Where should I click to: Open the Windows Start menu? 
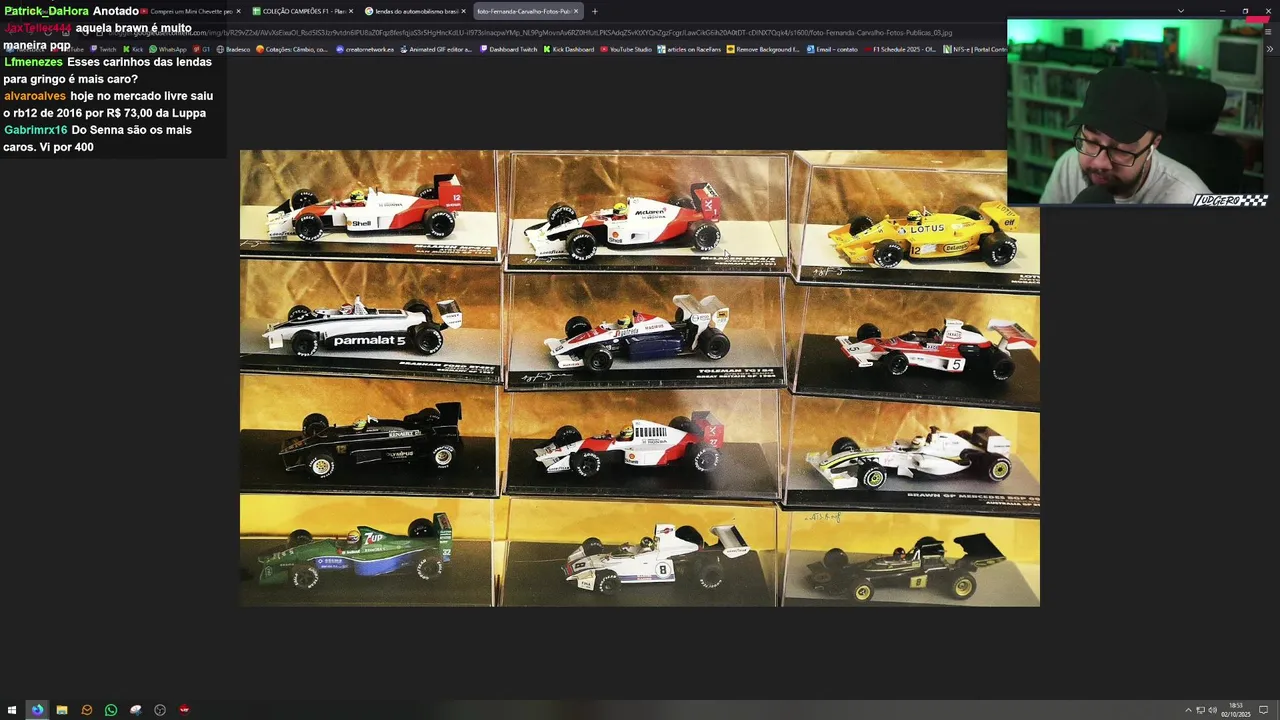12,710
